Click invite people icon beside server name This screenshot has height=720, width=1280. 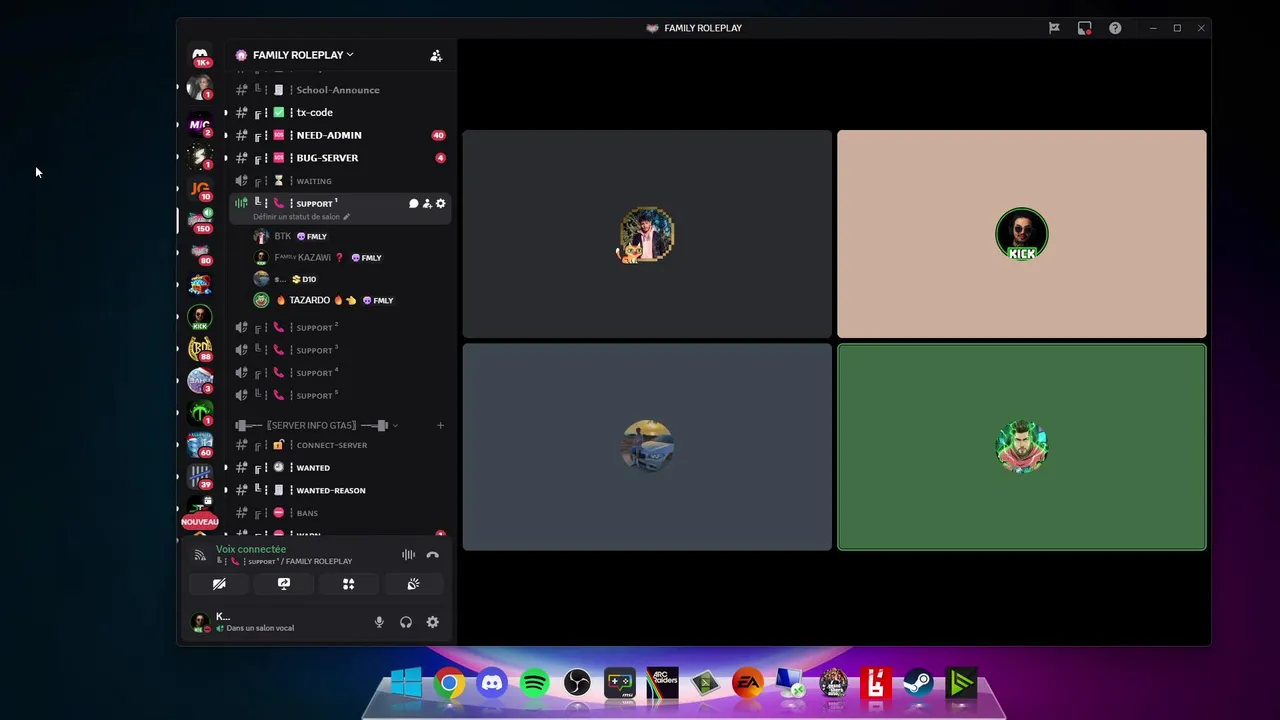tap(436, 56)
